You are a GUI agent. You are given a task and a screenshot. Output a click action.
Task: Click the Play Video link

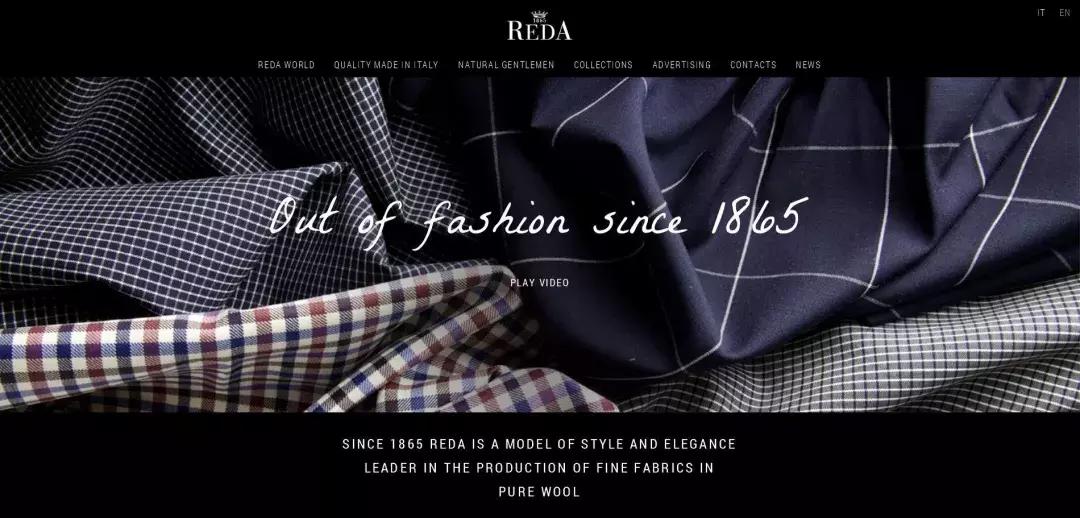(x=539, y=282)
